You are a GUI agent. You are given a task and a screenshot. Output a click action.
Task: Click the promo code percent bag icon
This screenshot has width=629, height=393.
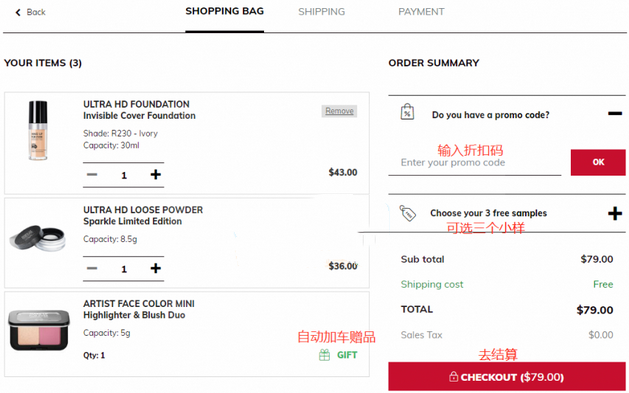coord(407,111)
